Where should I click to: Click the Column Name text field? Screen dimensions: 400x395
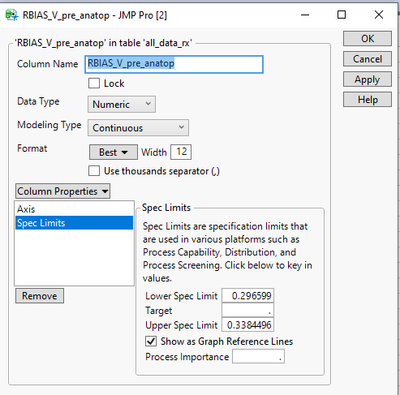click(x=174, y=64)
